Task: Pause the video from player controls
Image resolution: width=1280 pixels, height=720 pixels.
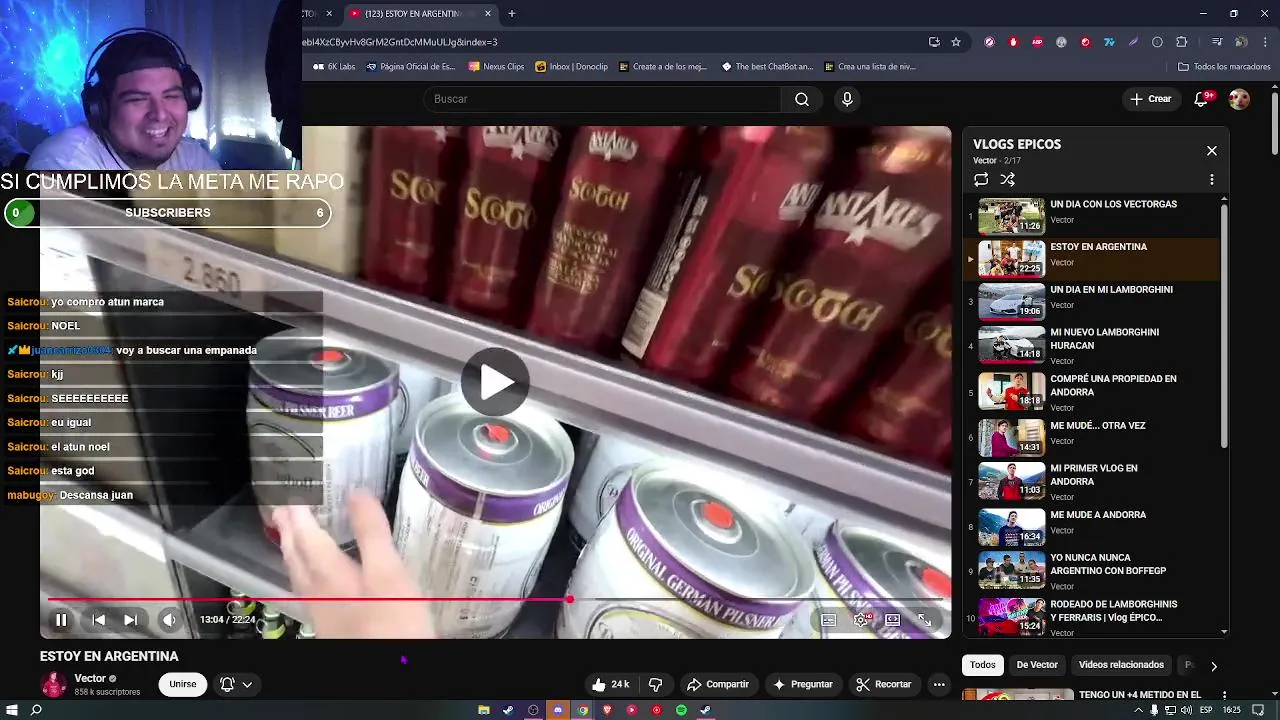Action: 61,620
